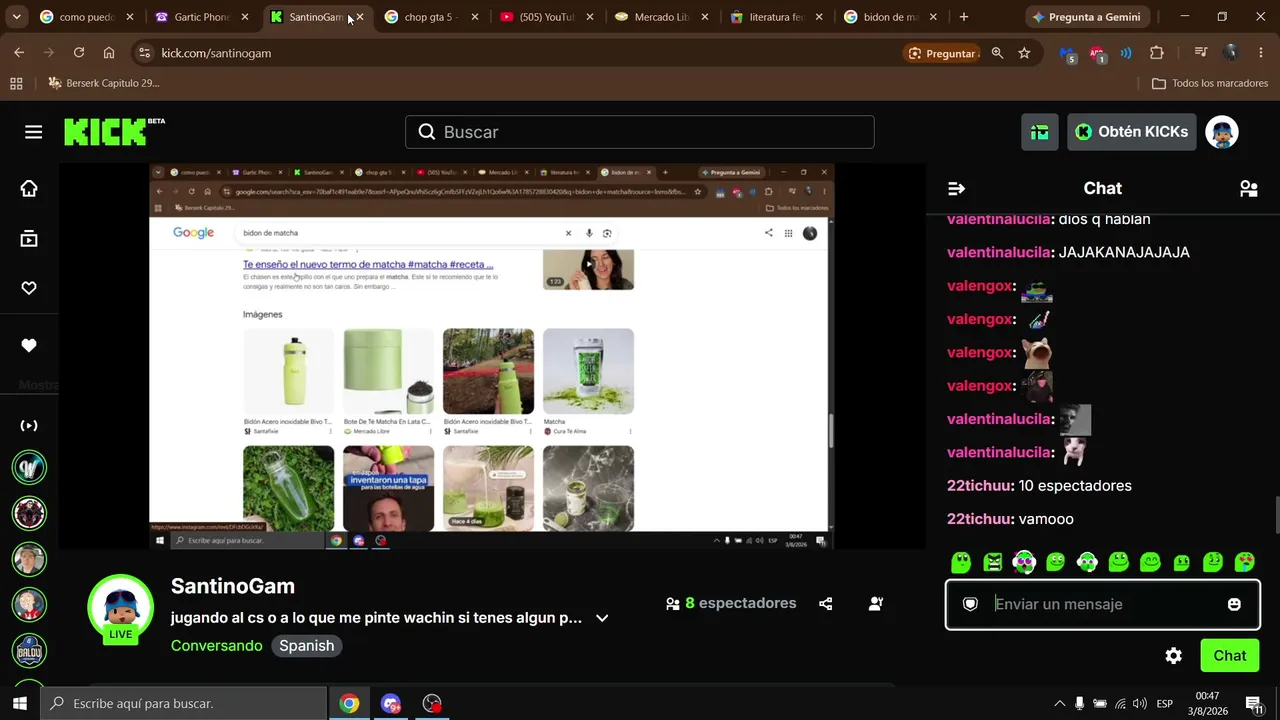1280x720 pixels.
Task: Switch to the literatura tab
Action: (776, 17)
